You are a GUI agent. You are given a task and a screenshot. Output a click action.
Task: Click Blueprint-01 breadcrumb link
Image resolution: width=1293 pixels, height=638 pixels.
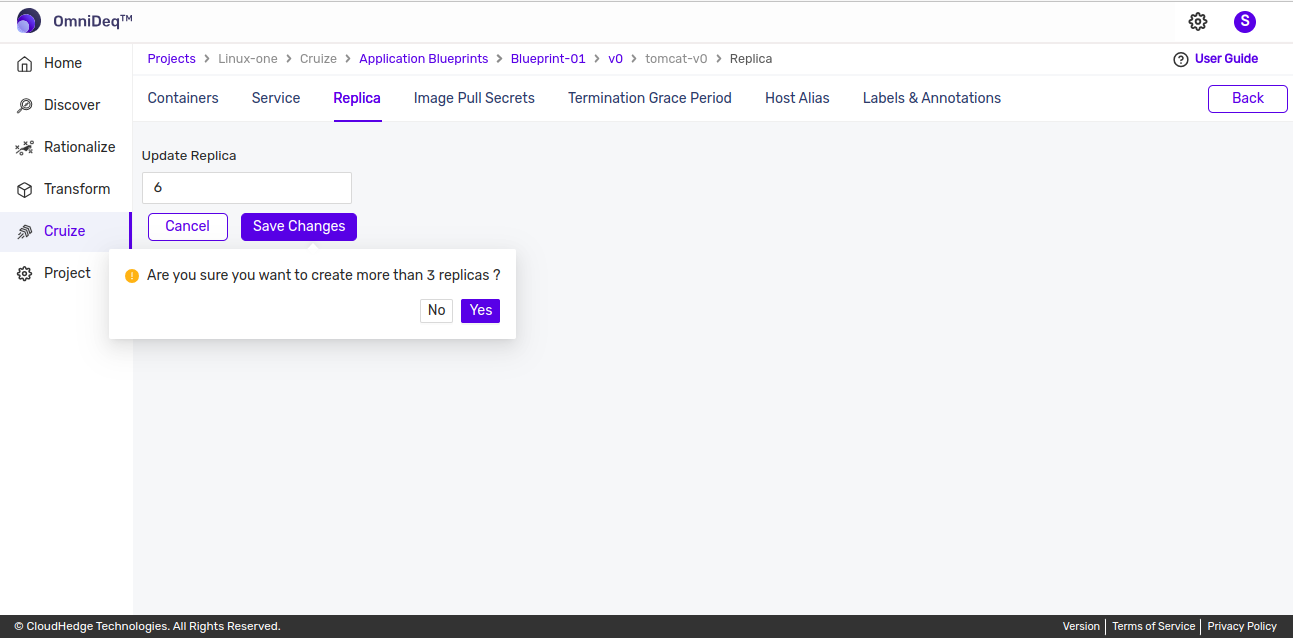548,59
